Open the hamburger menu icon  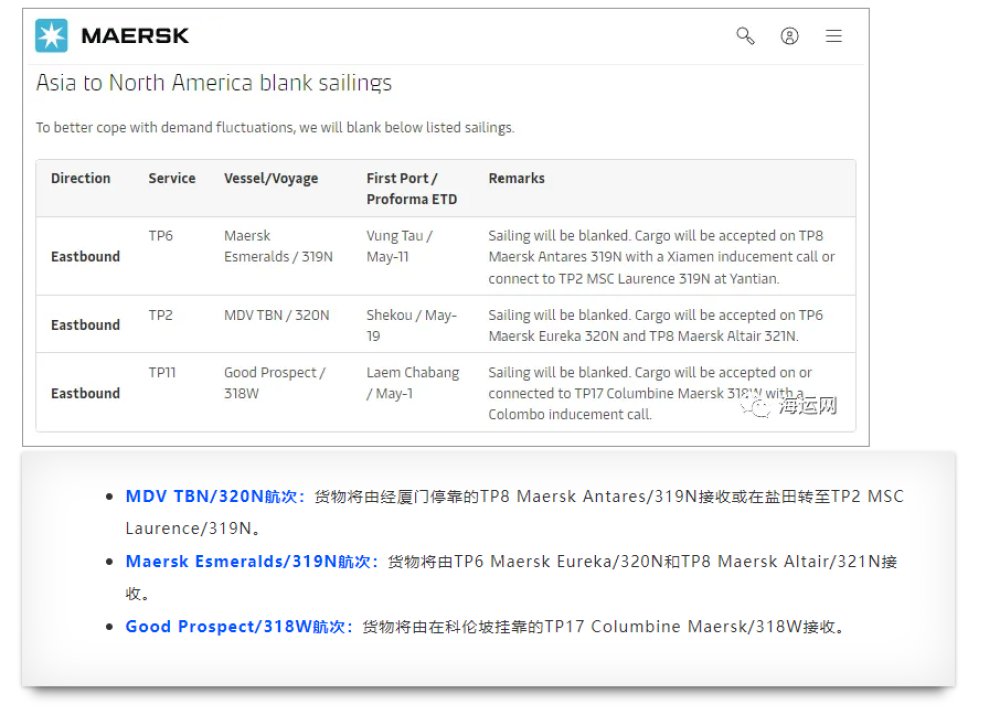(x=834, y=36)
